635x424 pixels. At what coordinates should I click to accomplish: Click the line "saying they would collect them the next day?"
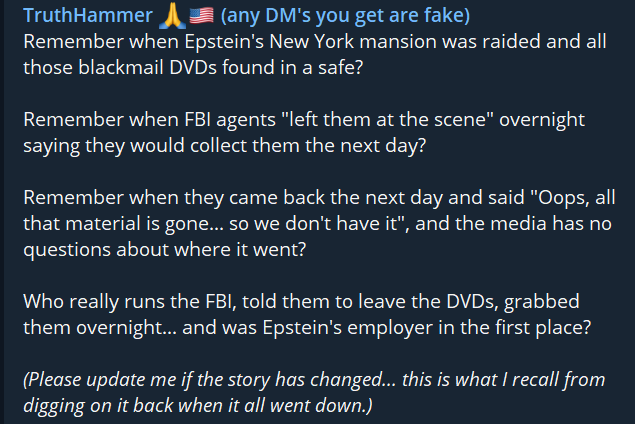point(225,145)
